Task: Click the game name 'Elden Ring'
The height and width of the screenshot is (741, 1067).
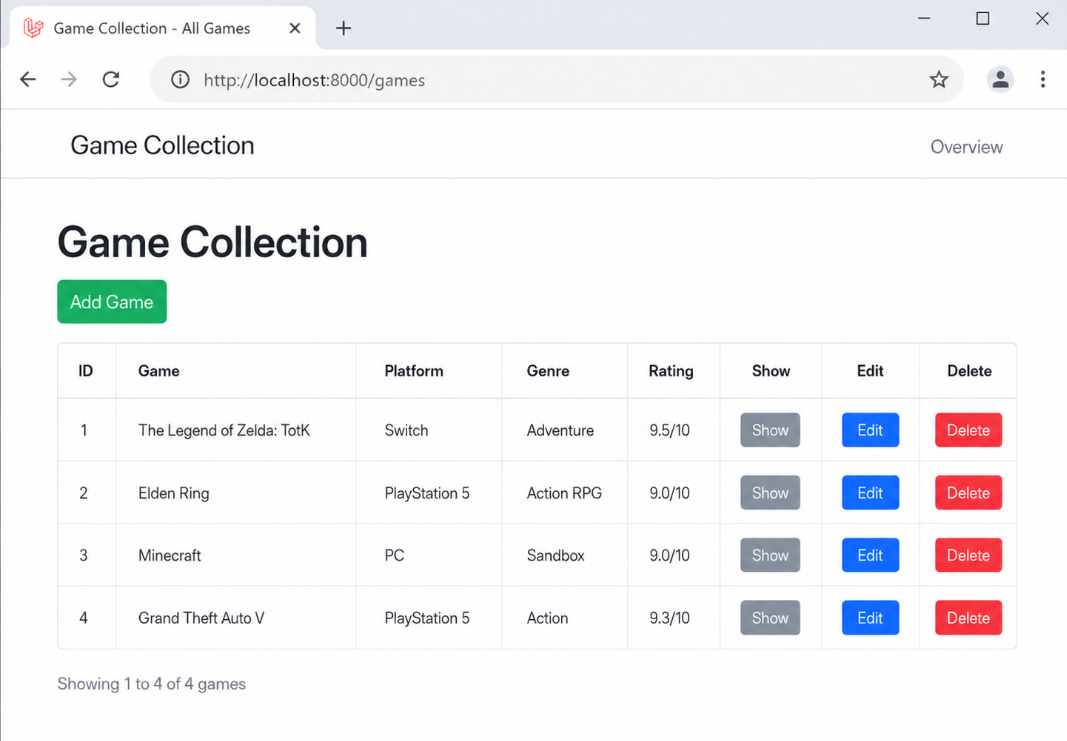Action: tap(174, 493)
